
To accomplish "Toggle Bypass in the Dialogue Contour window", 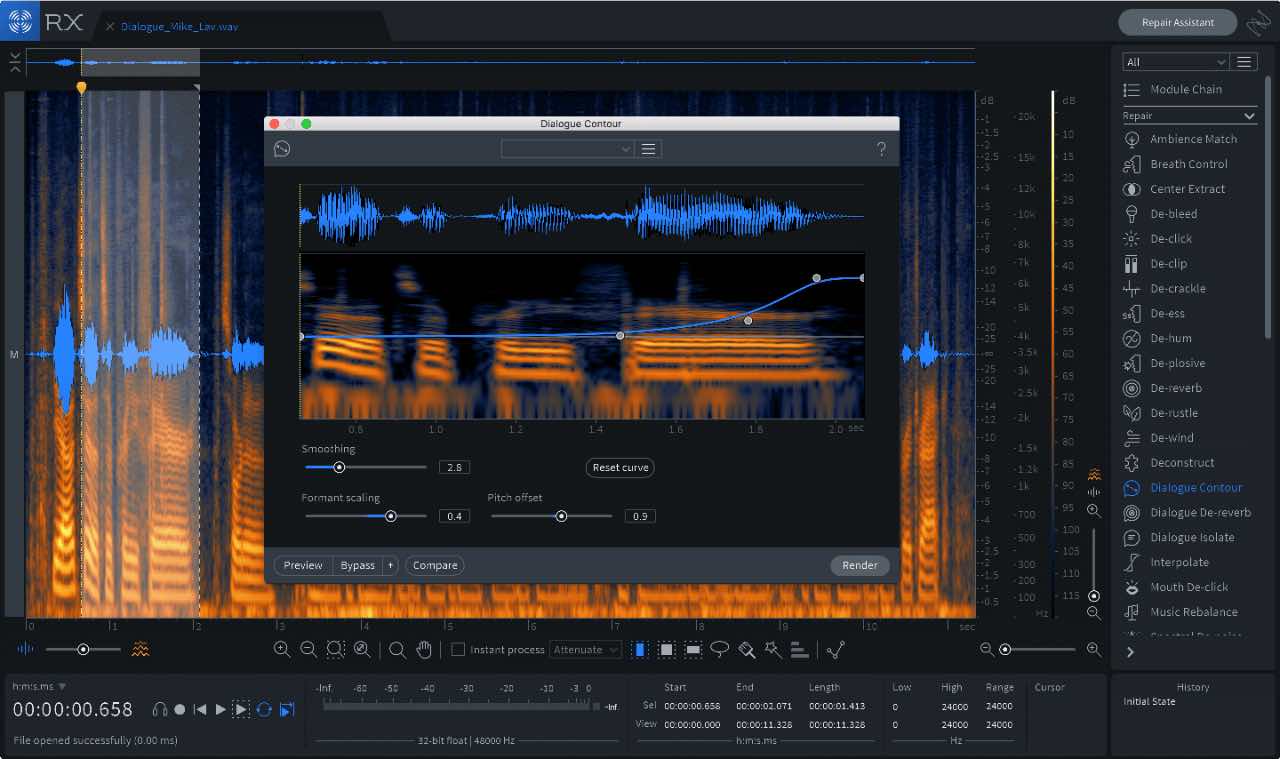I will (x=357, y=565).
